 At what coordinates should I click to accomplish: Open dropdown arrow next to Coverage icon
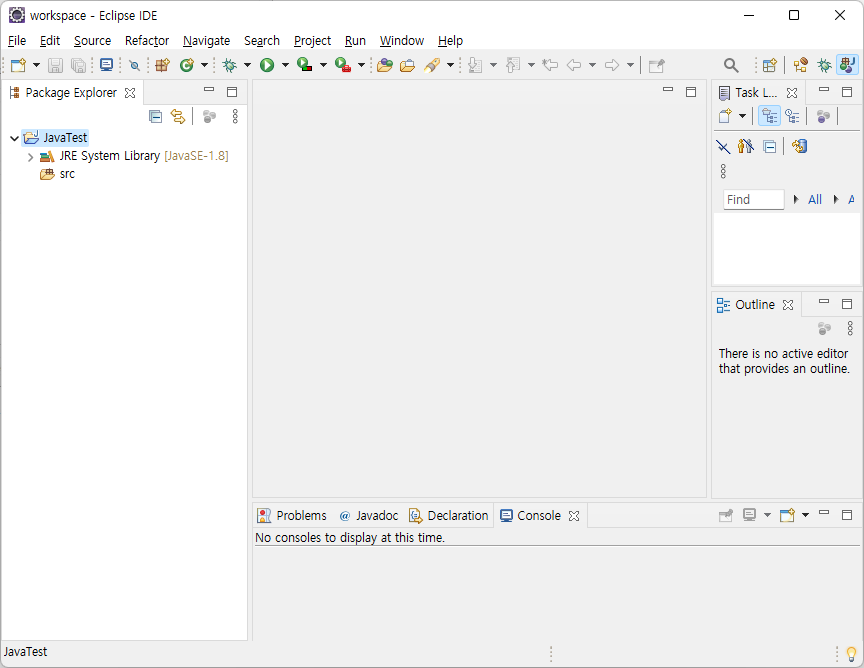click(x=323, y=65)
